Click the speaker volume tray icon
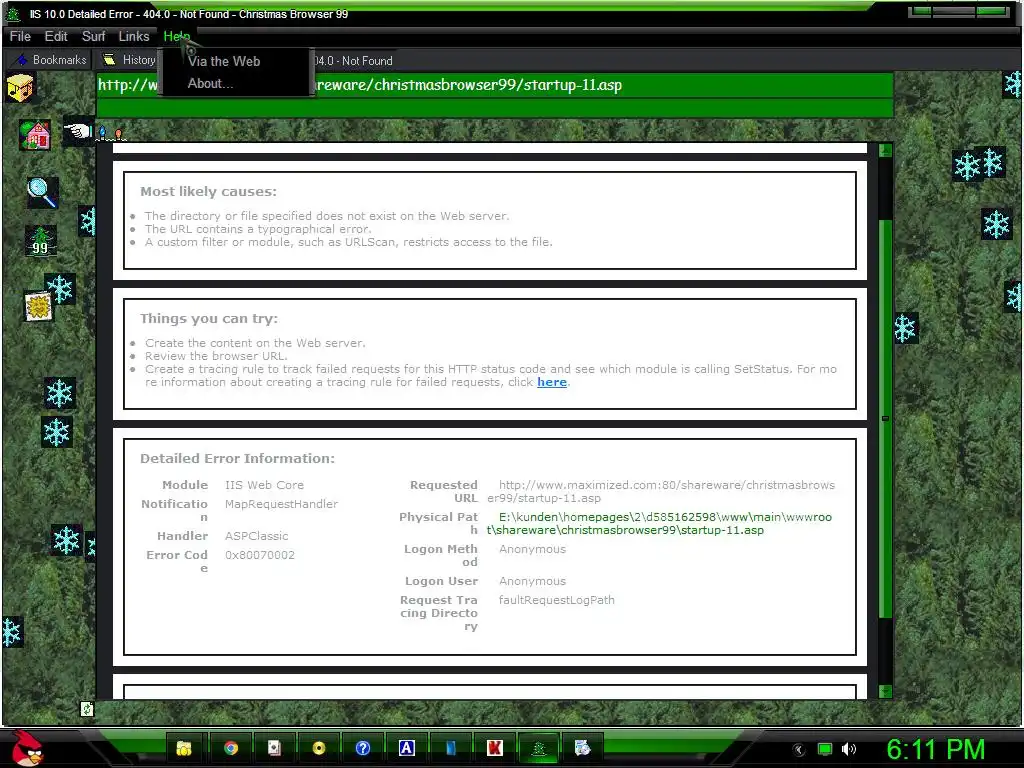The height and width of the screenshot is (768, 1024). point(849,749)
